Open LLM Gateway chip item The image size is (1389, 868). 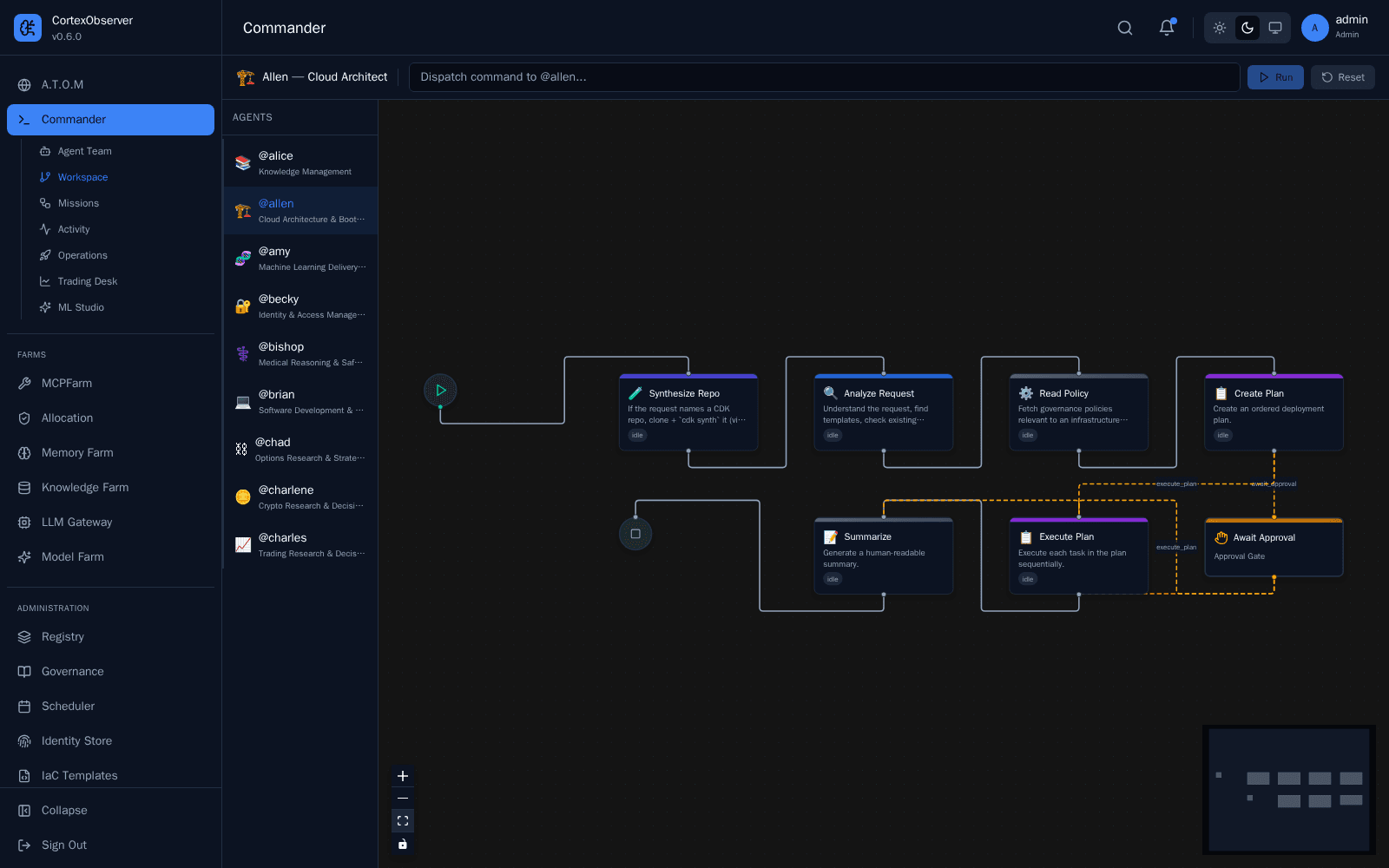[x=110, y=523]
